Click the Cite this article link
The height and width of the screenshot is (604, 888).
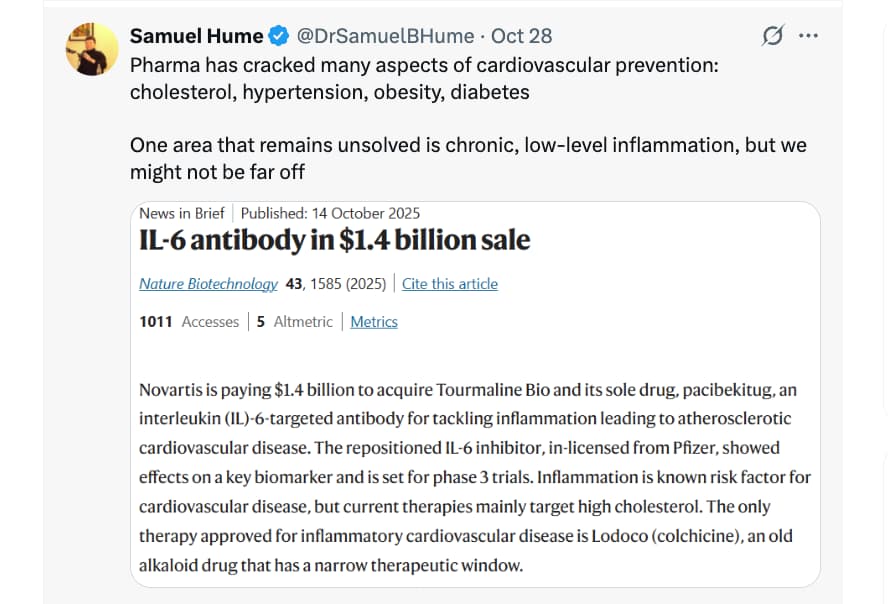coord(449,284)
